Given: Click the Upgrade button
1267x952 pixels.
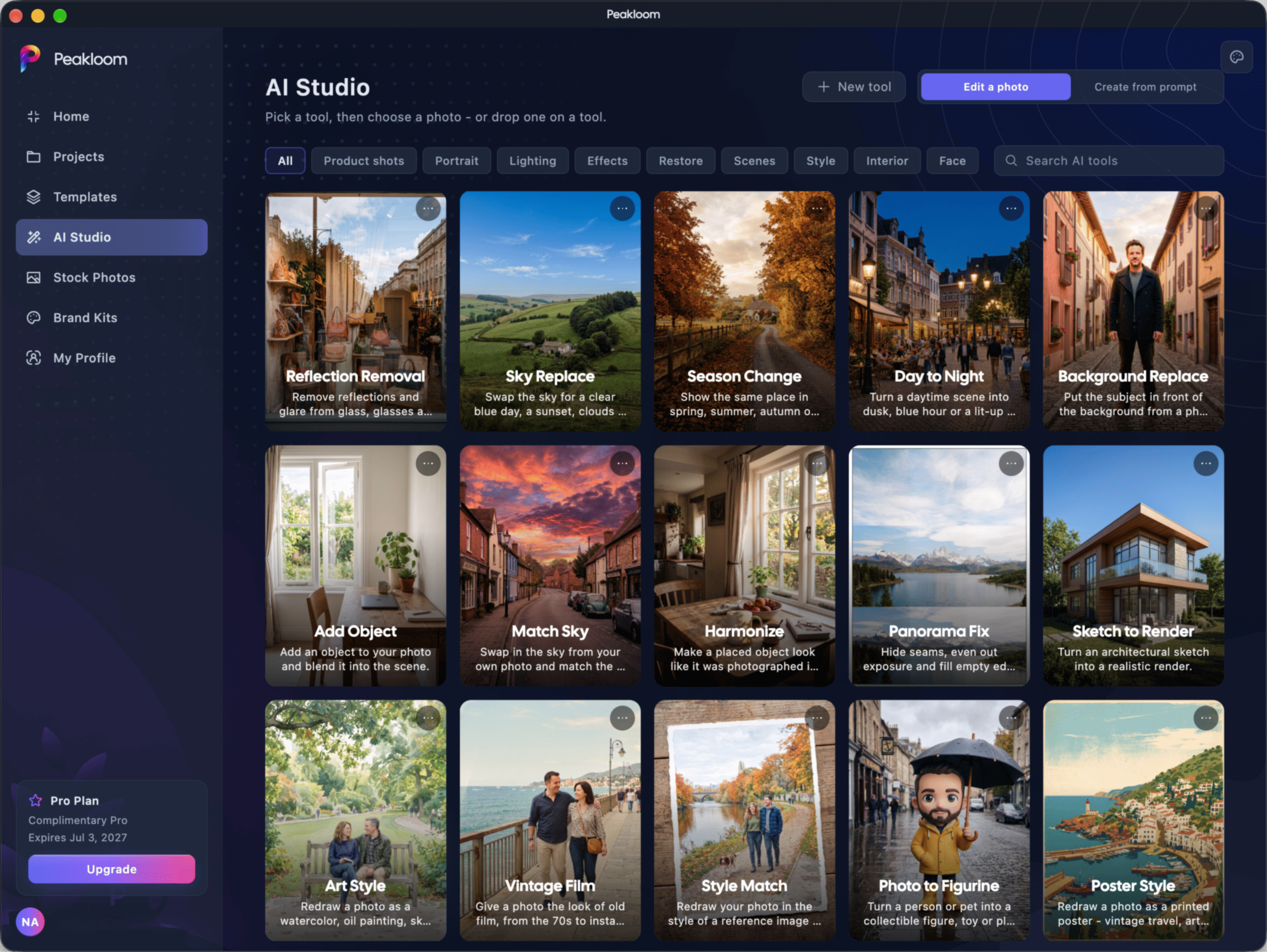Looking at the screenshot, I should [x=112, y=869].
